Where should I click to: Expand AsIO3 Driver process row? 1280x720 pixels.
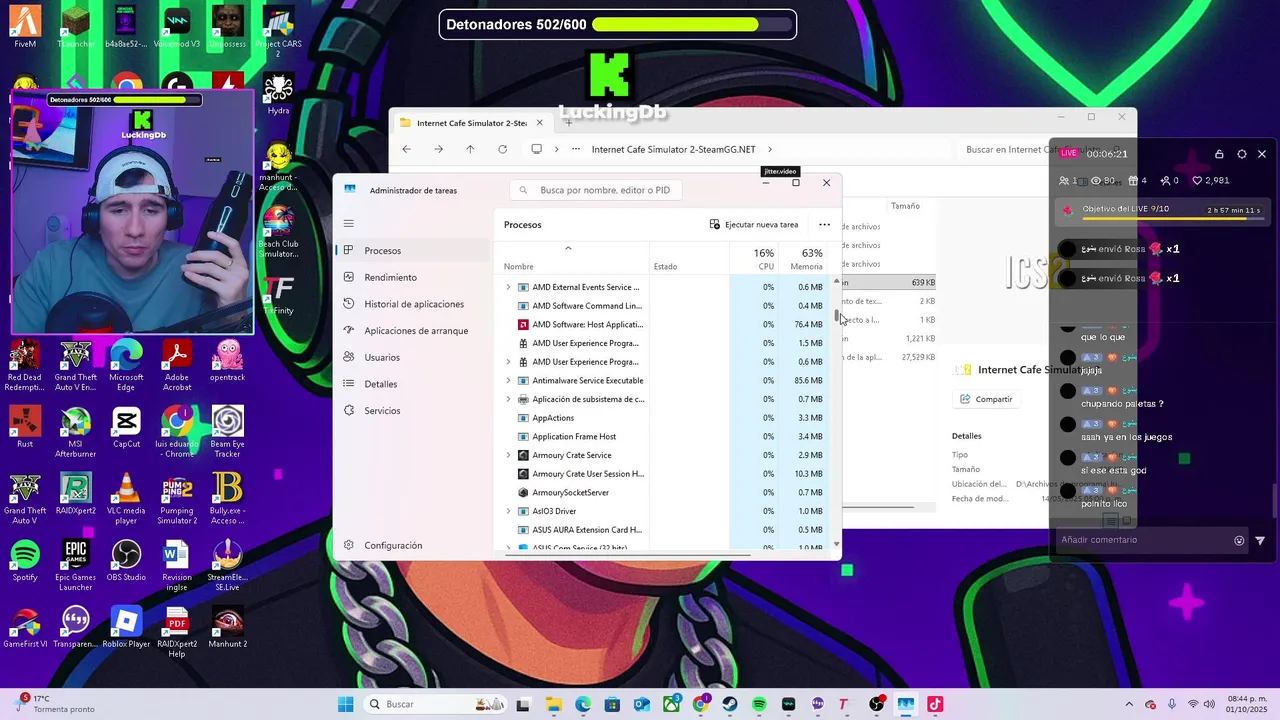pyautogui.click(x=508, y=511)
